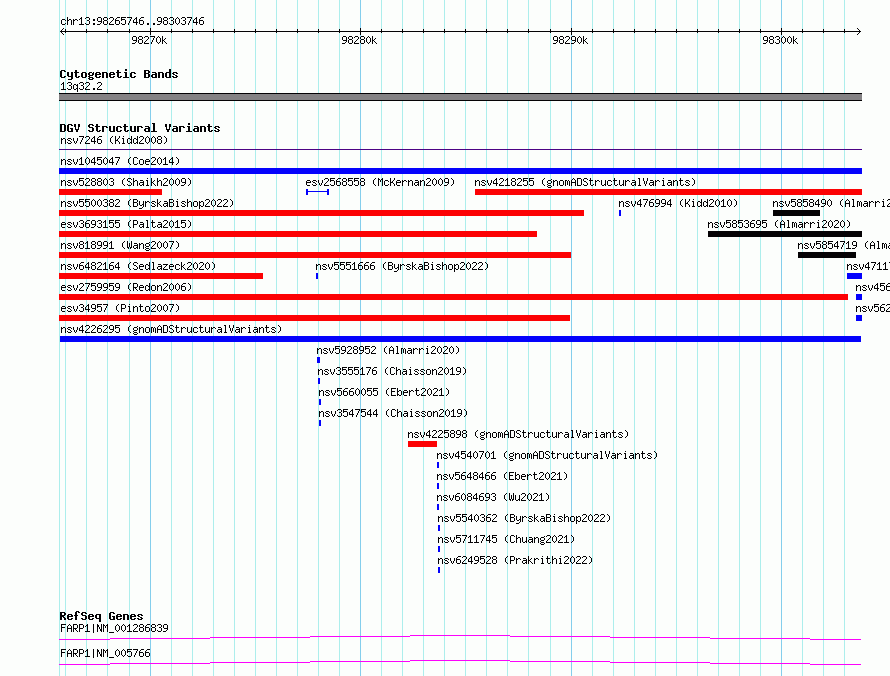
Task: Click the nsv6084693 (Wu2021) label
Action: pos(493,497)
